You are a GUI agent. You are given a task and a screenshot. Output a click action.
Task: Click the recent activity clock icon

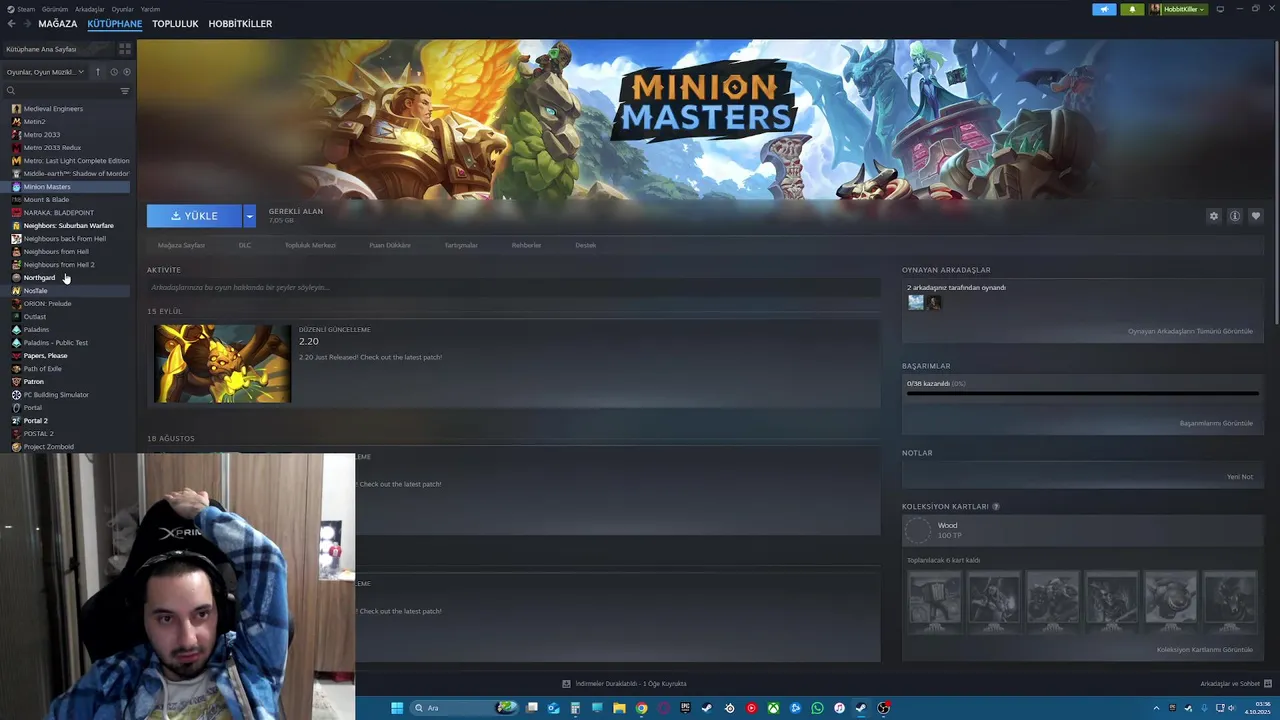[114, 72]
